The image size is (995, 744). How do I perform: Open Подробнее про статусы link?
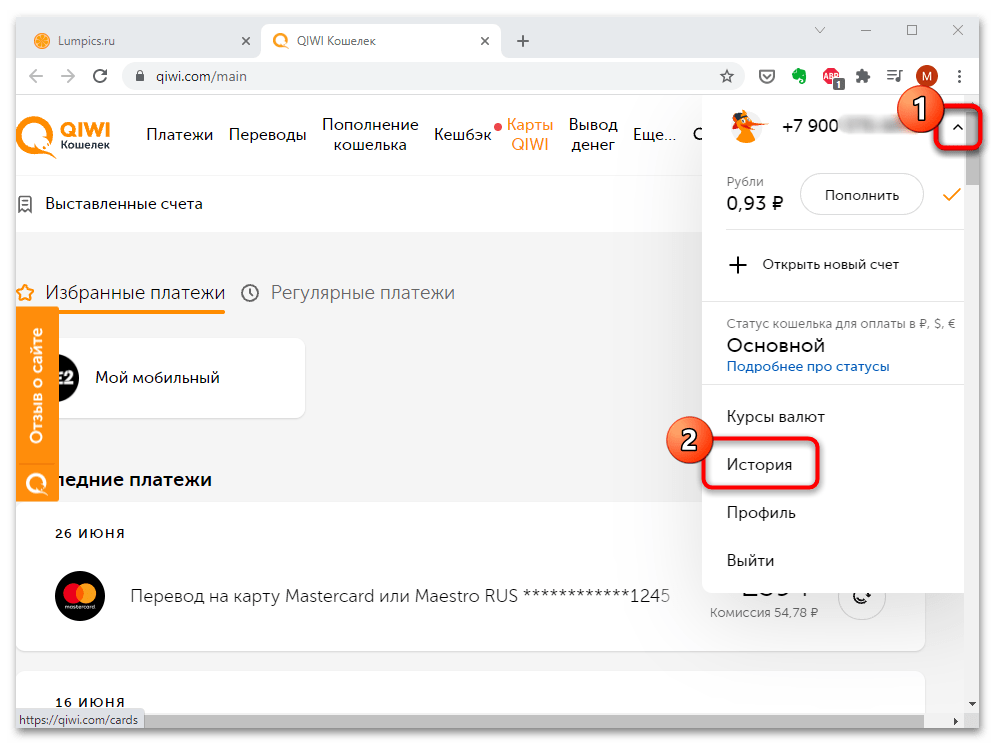pos(807,367)
